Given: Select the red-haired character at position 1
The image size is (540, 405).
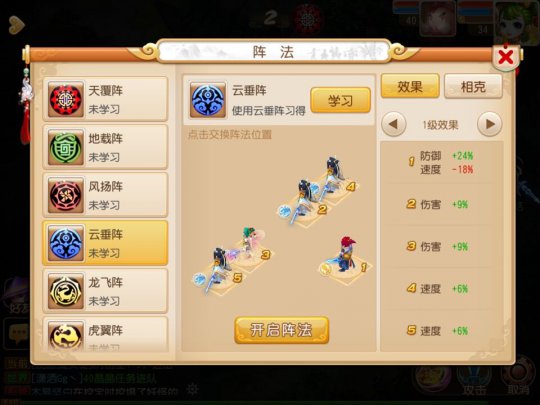Looking at the screenshot, I should pos(345,255).
